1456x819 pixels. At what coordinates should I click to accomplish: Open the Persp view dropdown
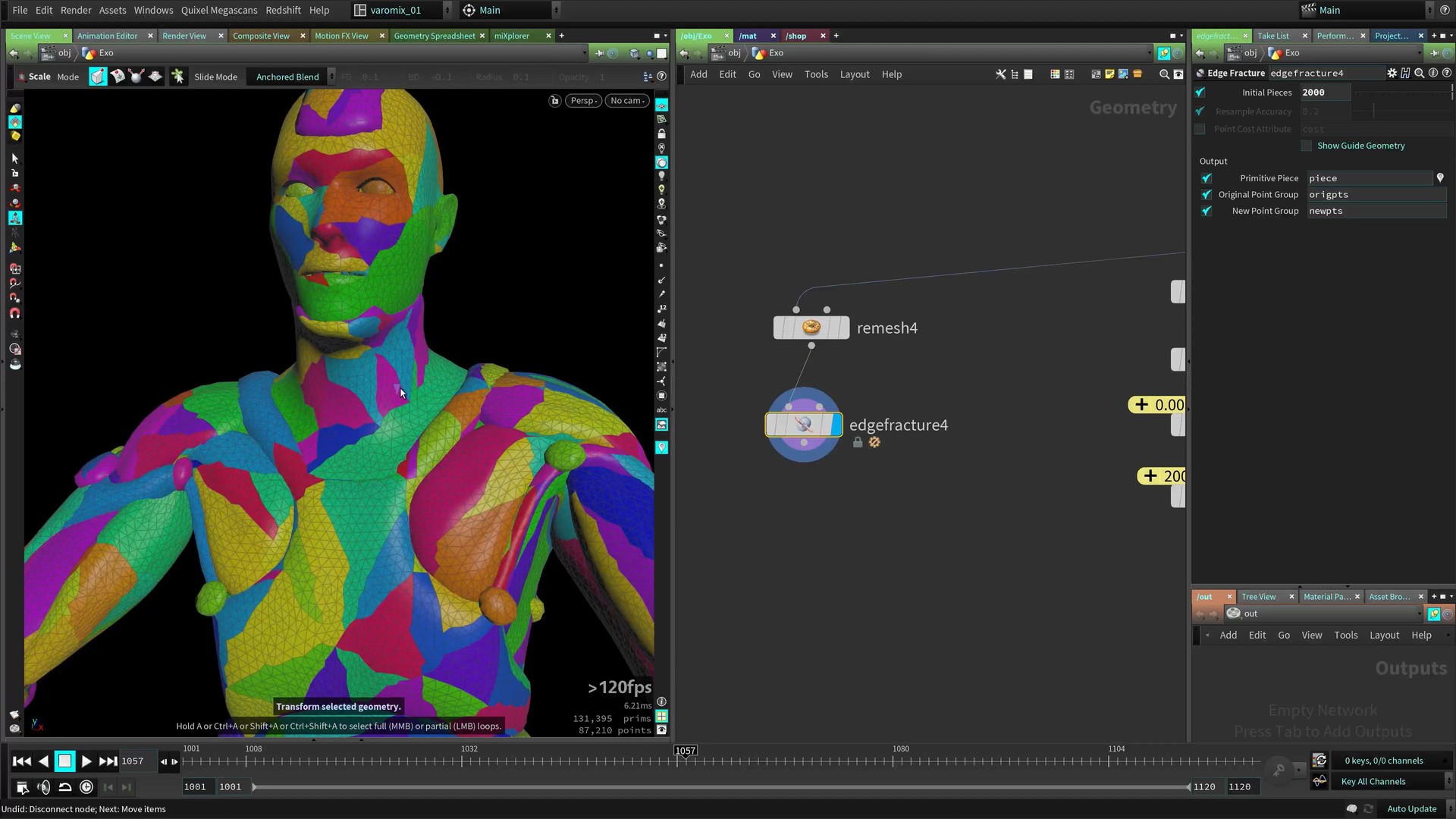(583, 101)
